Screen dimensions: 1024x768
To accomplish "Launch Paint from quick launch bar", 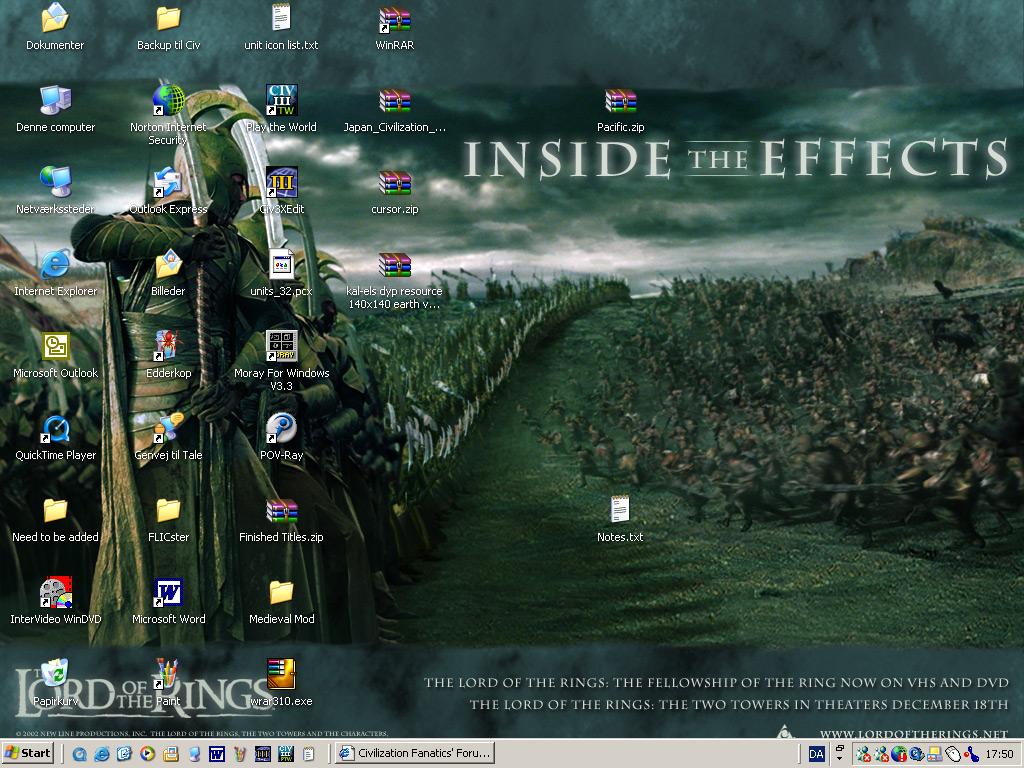I will (x=240, y=754).
